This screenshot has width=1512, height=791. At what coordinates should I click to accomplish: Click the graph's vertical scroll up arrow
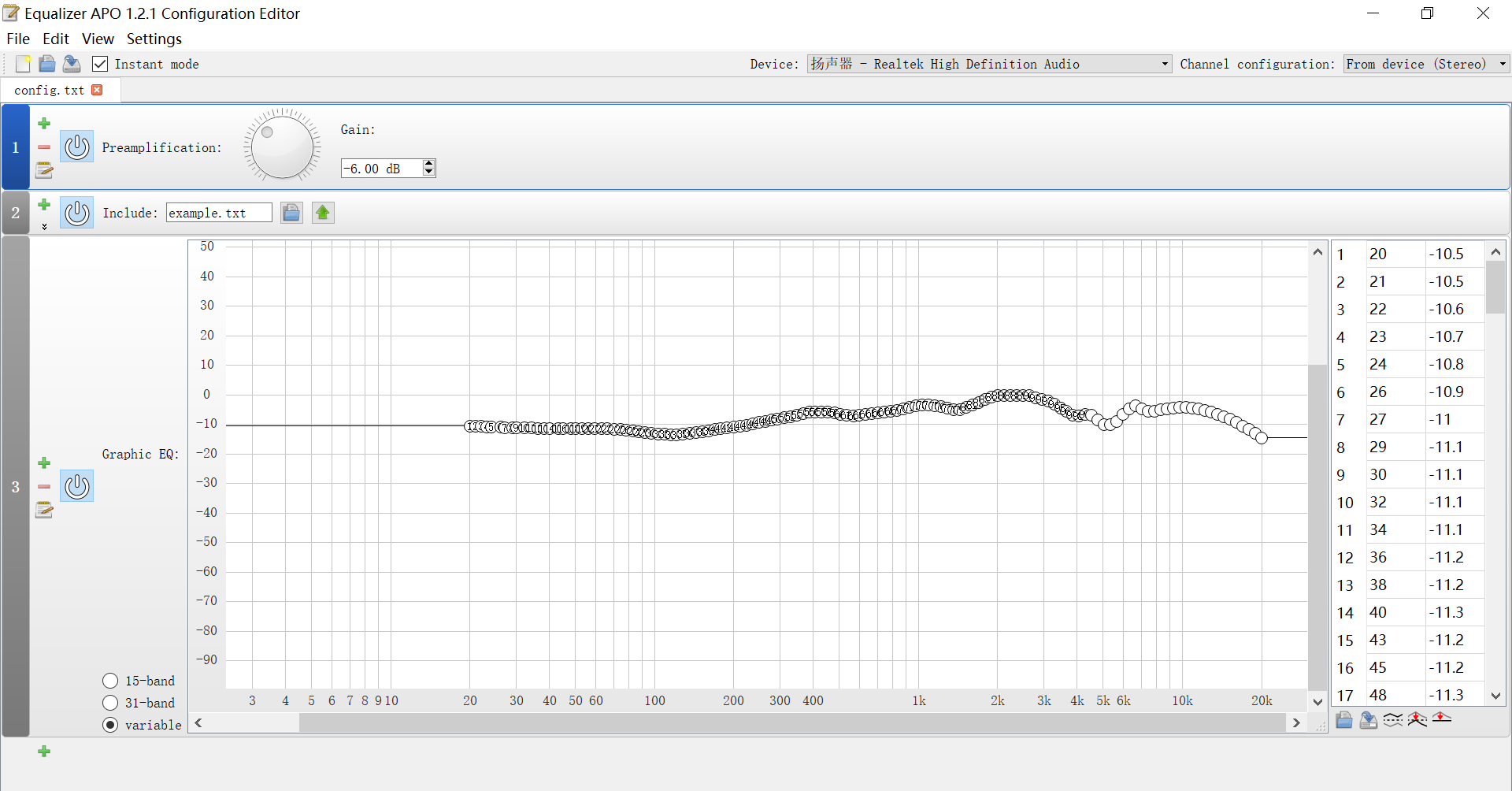[x=1317, y=252]
